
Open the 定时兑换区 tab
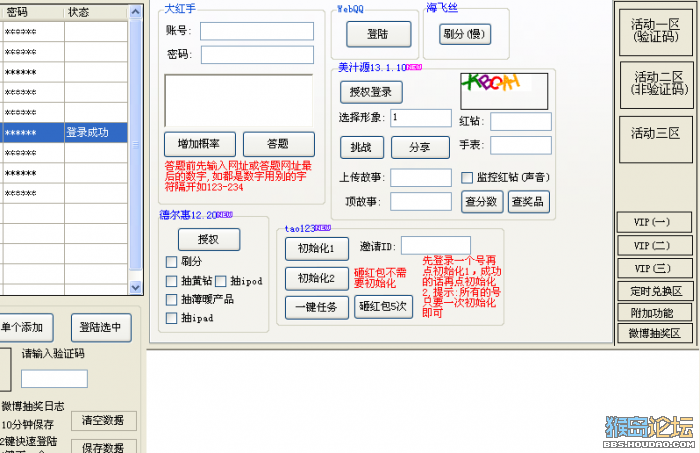tap(655, 291)
